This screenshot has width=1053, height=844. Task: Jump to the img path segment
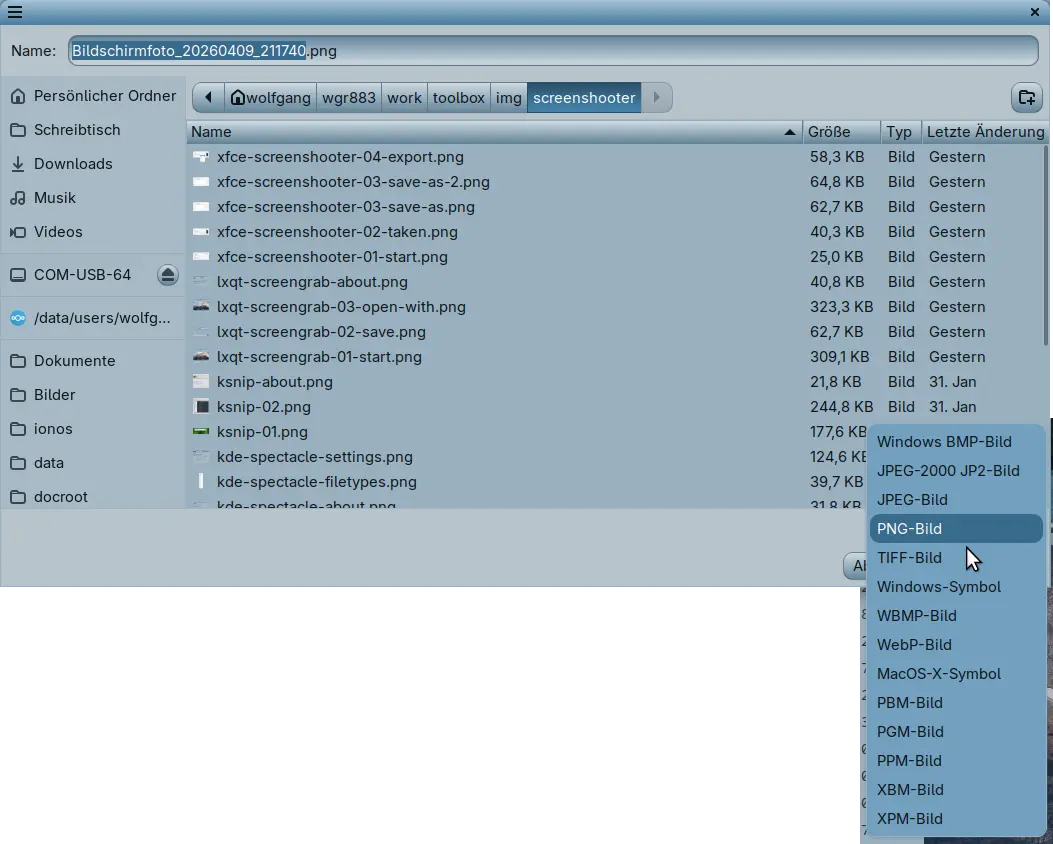508,97
